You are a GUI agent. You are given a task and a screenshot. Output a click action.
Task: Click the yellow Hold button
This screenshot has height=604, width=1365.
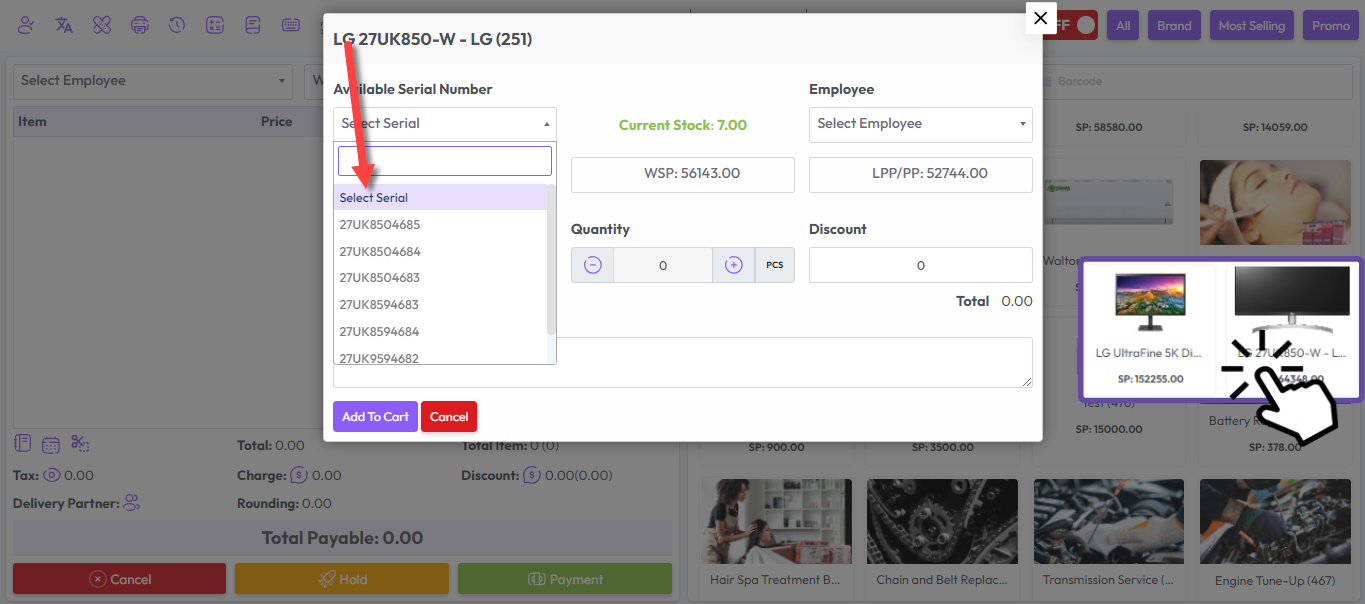pos(342,579)
